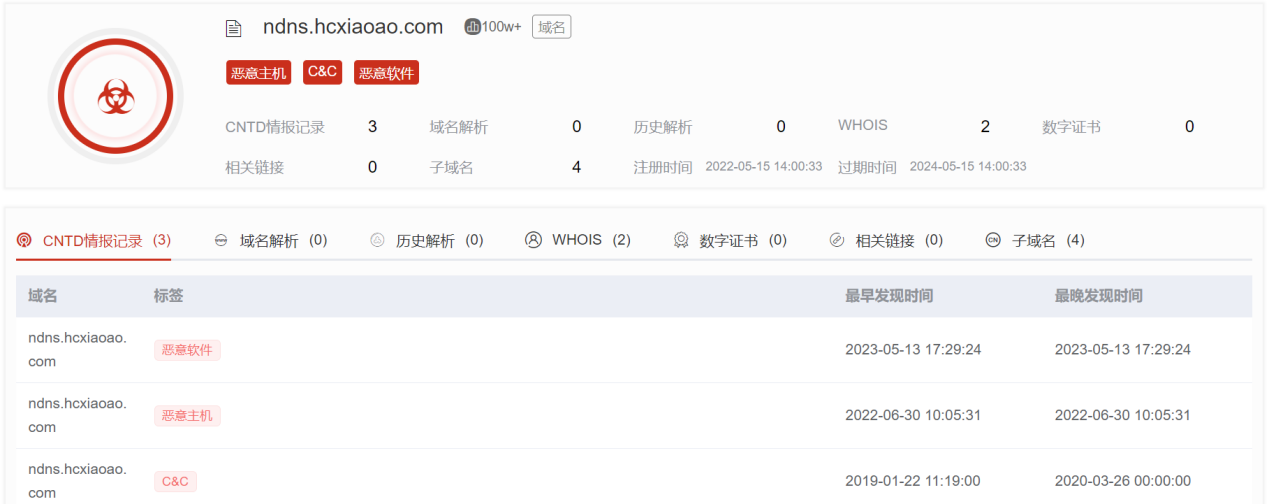Click the pink 恶意软件 label in first row
Viewport: 1269px width, 504px height.
(187, 350)
